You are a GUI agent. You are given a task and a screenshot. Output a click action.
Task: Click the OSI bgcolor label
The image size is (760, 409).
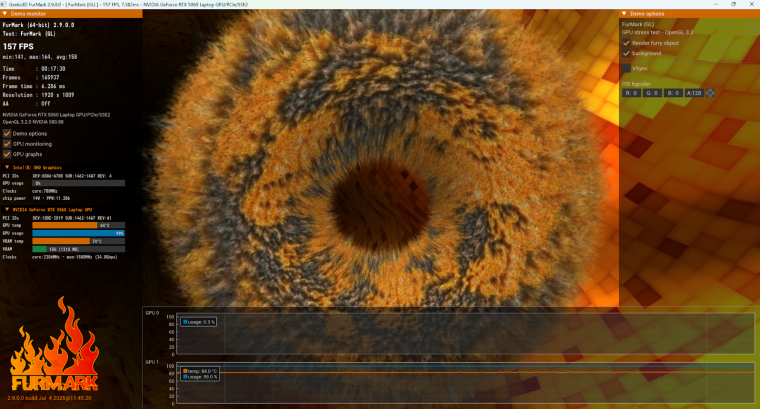pyautogui.click(x=636, y=84)
